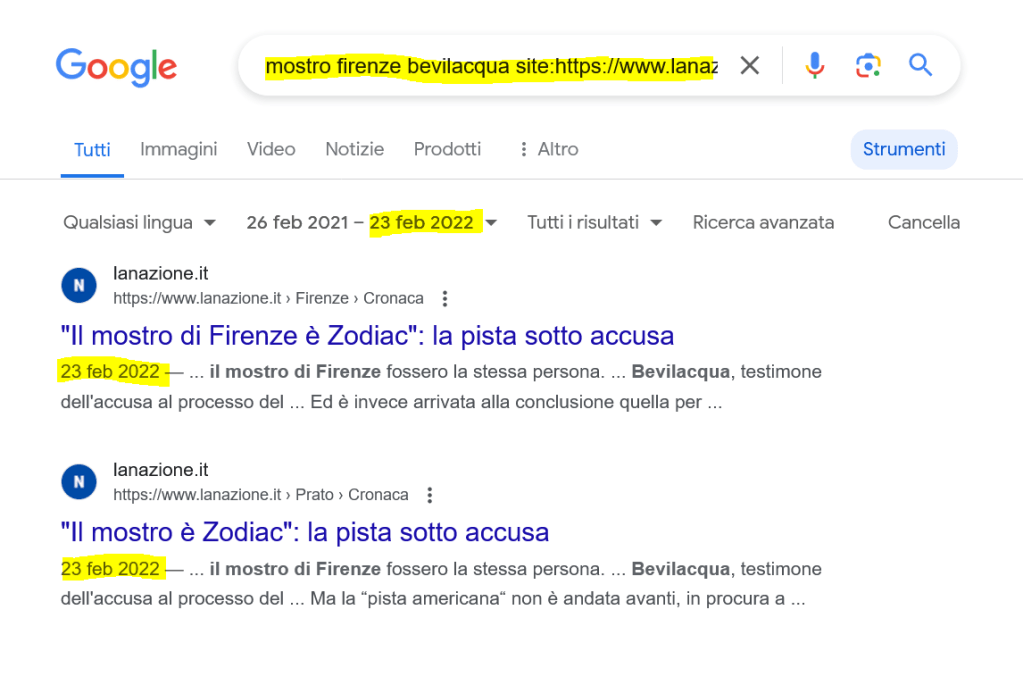Switch to the Notizie tab
The width and height of the screenshot is (1023, 685).
point(354,149)
